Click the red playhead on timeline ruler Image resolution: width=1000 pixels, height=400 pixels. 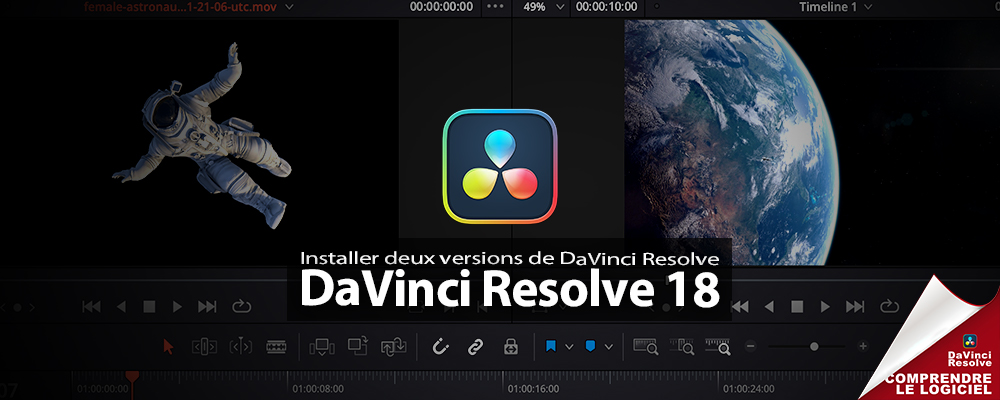point(132,376)
